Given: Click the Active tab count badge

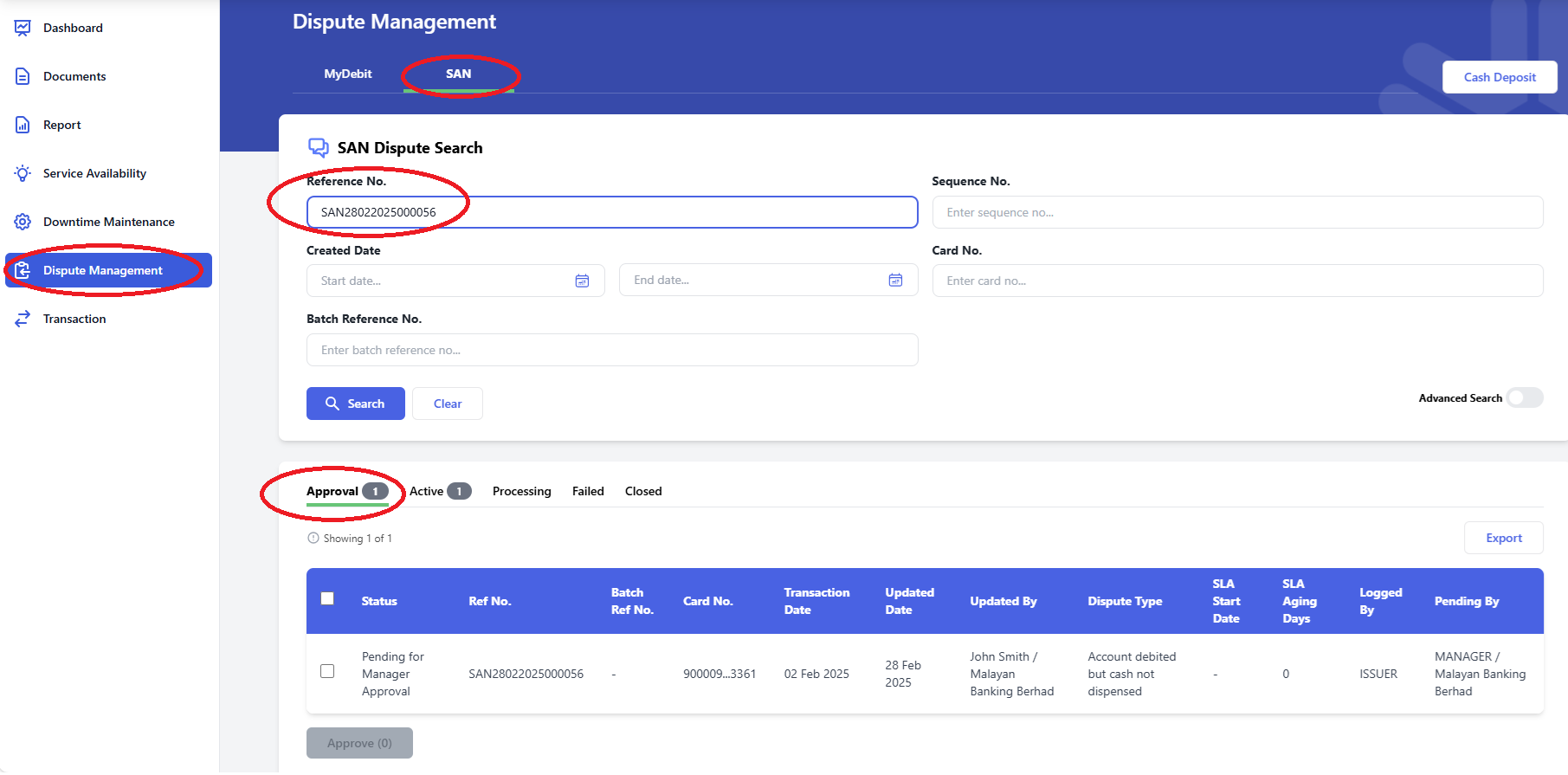Looking at the screenshot, I should coord(459,491).
